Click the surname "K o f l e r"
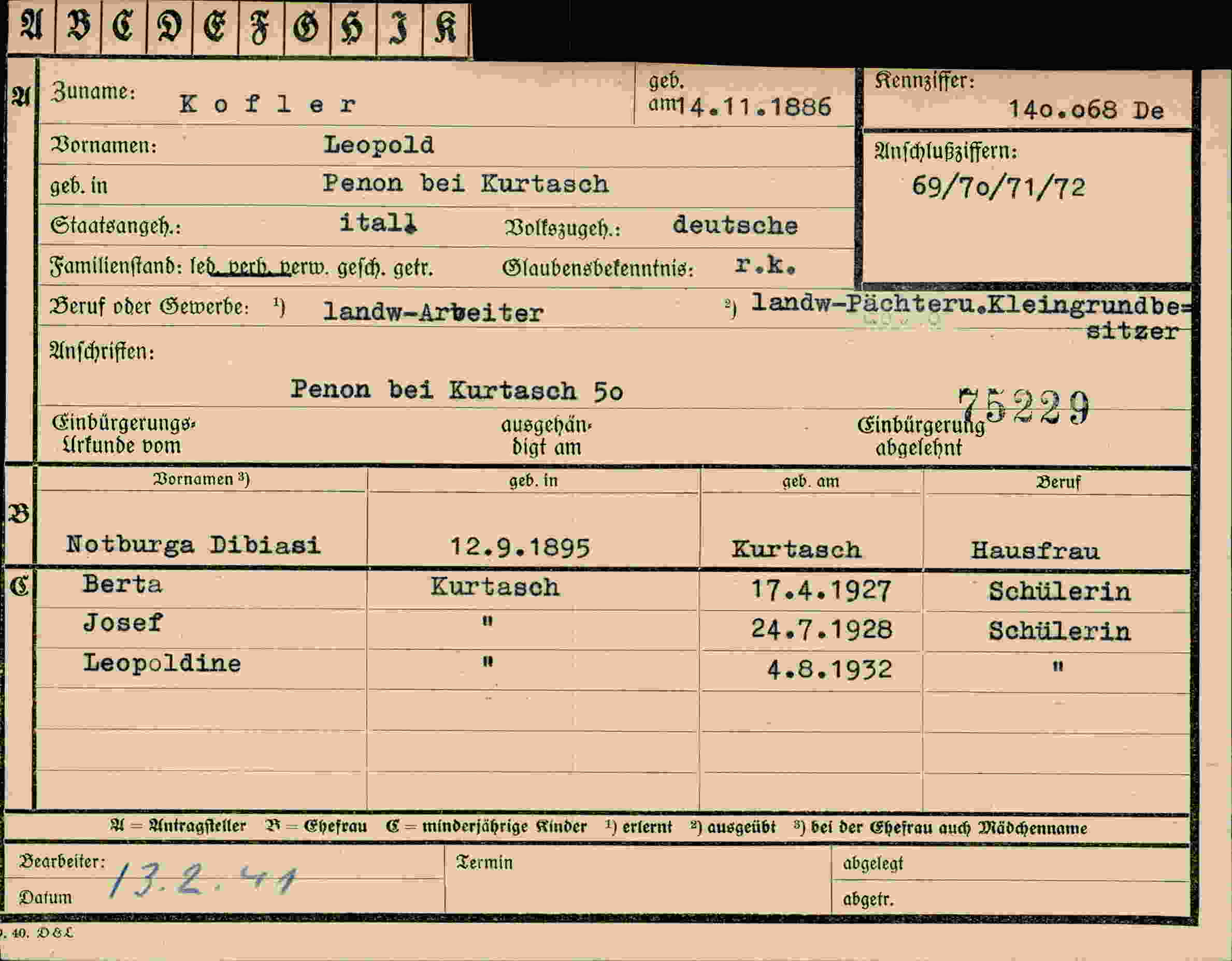Screen dimensions: 1232x961 click(x=268, y=104)
